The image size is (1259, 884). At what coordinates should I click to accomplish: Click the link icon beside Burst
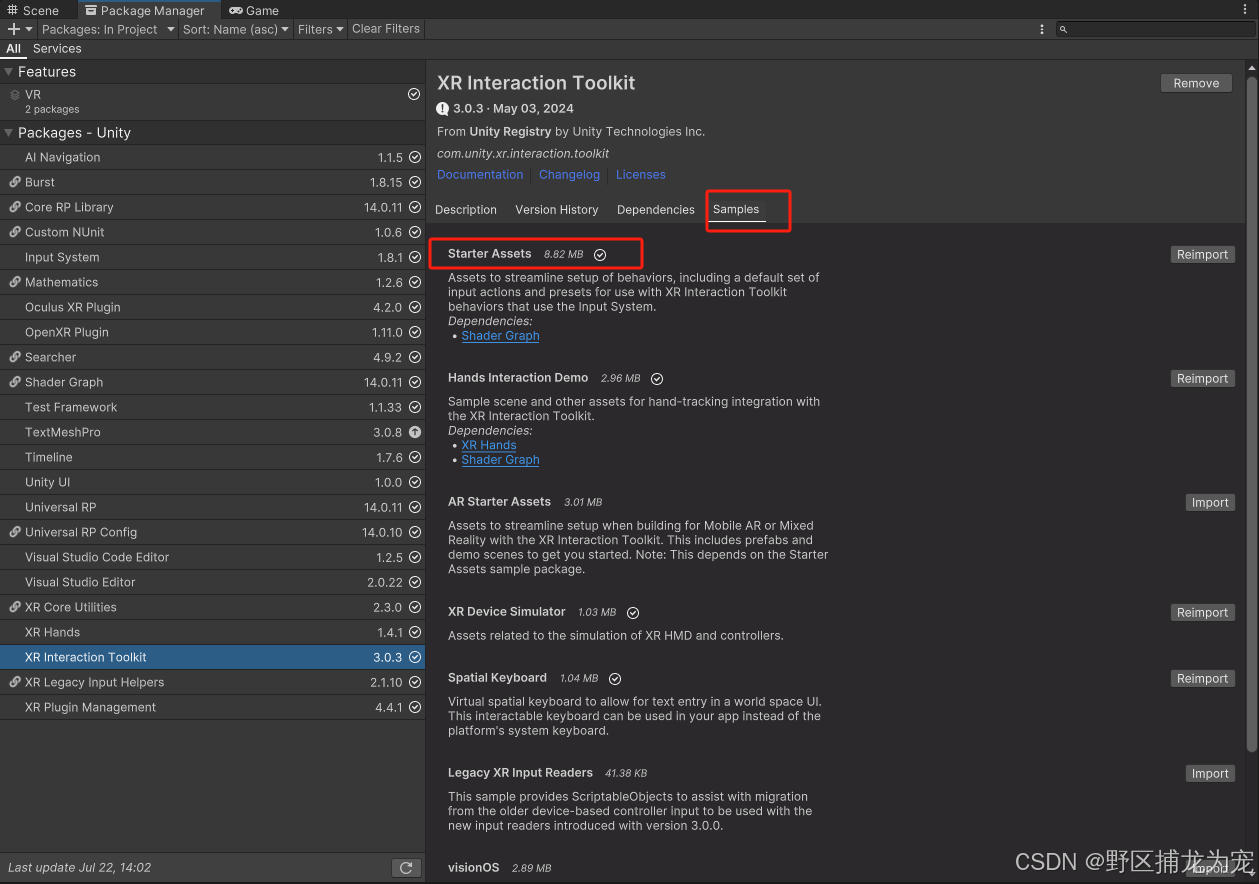pyautogui.click(x=15, y=182)
